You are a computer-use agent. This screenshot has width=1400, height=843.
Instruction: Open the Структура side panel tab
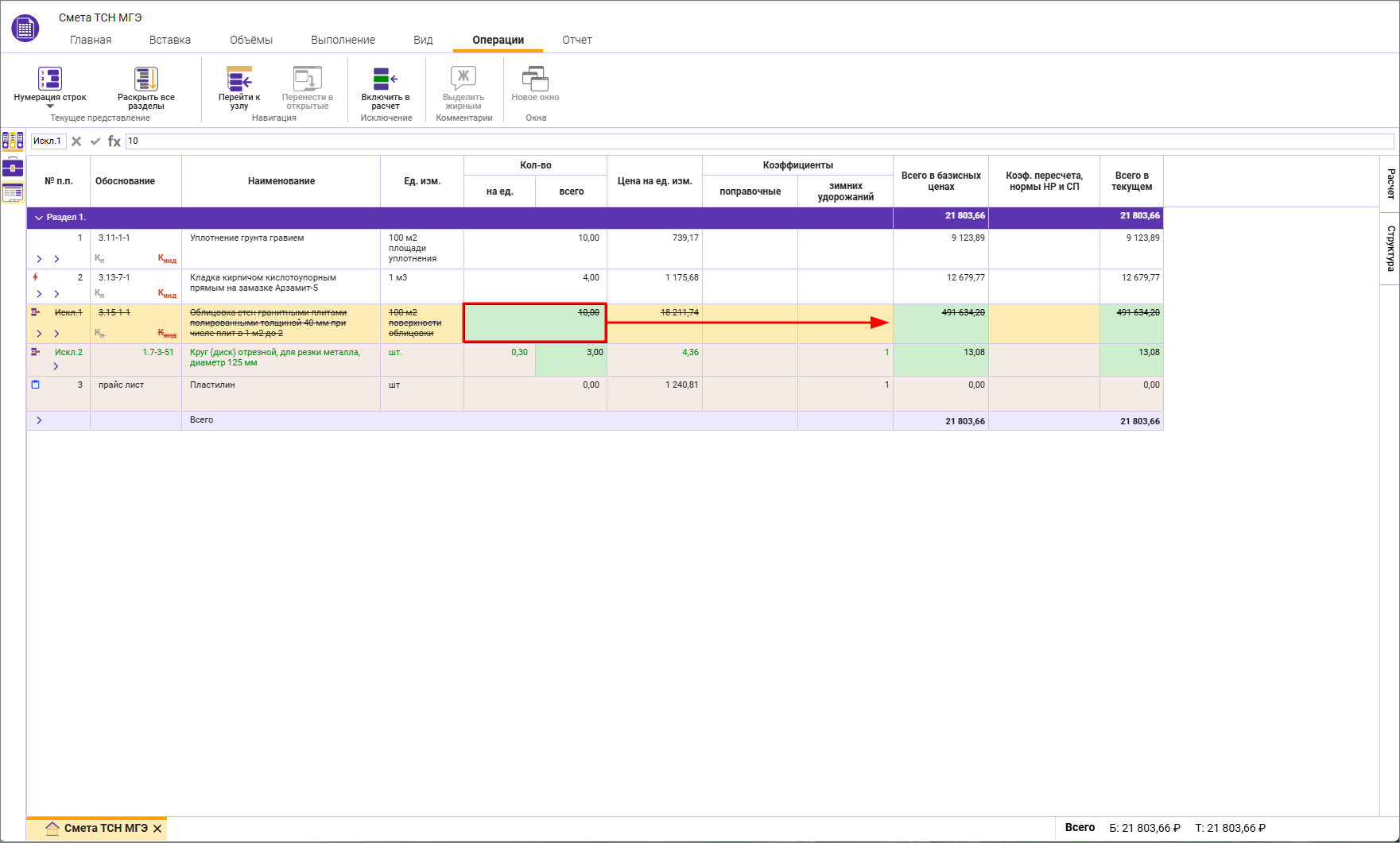pos(1390,249)
